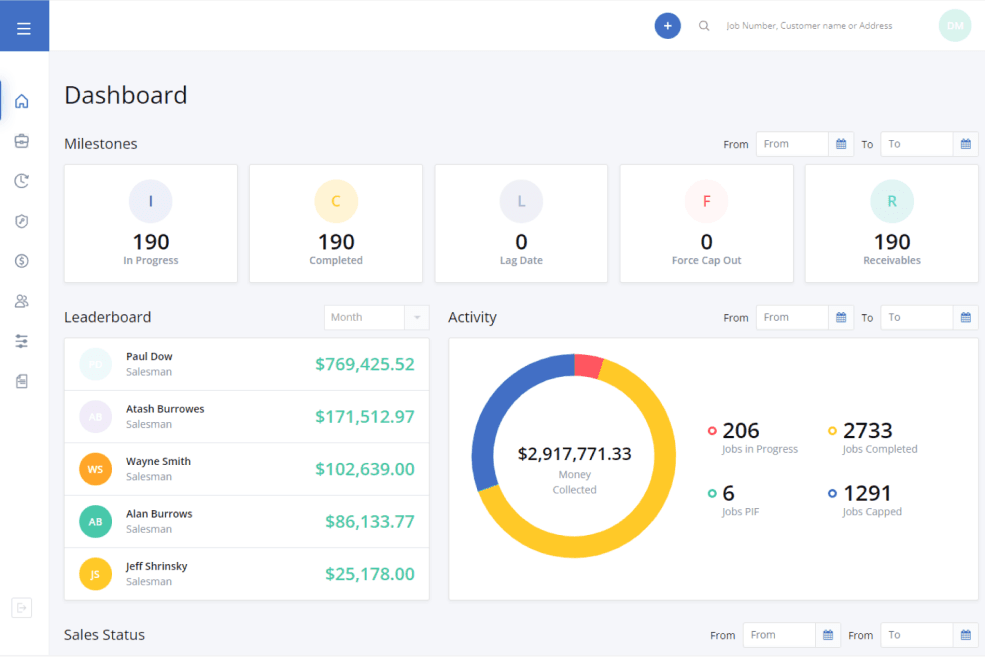985x657 pixels.
Task: Open the documents report sidebar item
Action: [22, 381]
